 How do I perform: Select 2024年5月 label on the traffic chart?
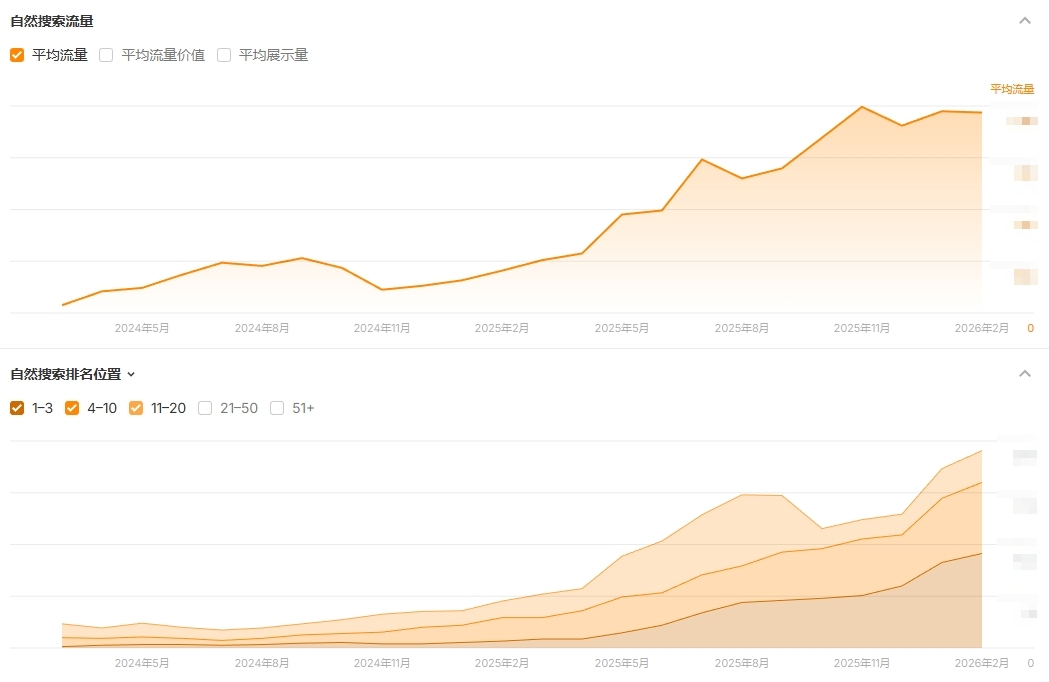(142, 328)
